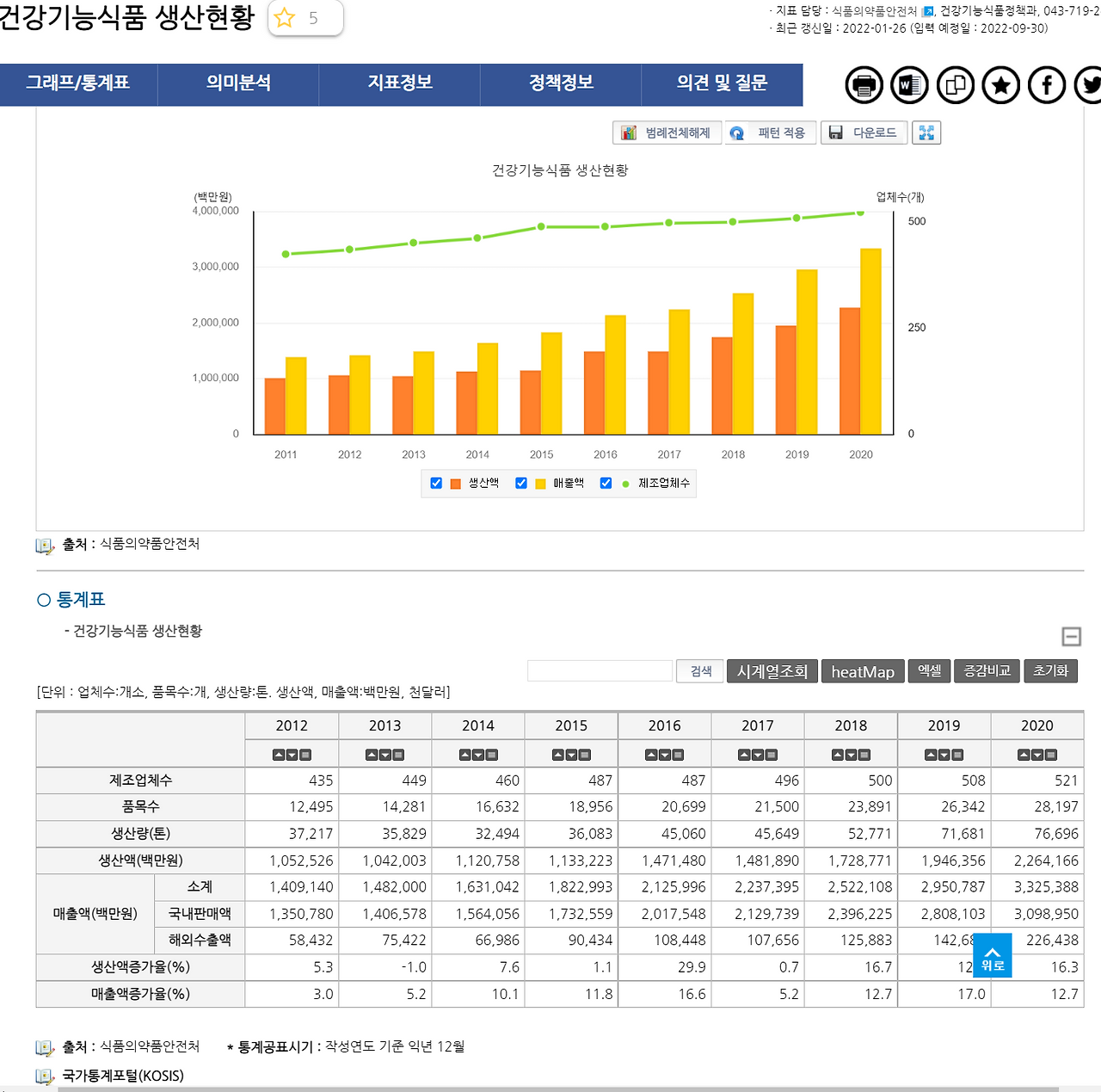Sort 2016 column descending with down arrow

coord(665,755)
